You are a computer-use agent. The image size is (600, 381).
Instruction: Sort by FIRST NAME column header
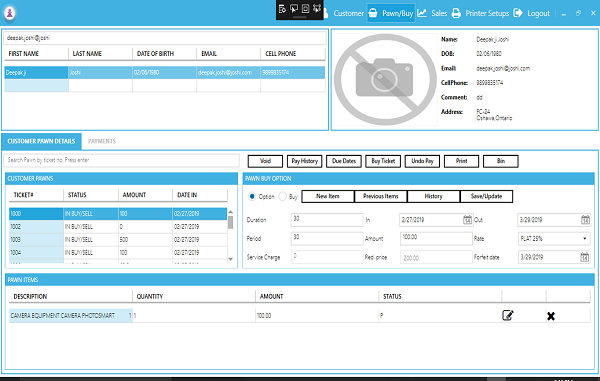pos(36,54)
